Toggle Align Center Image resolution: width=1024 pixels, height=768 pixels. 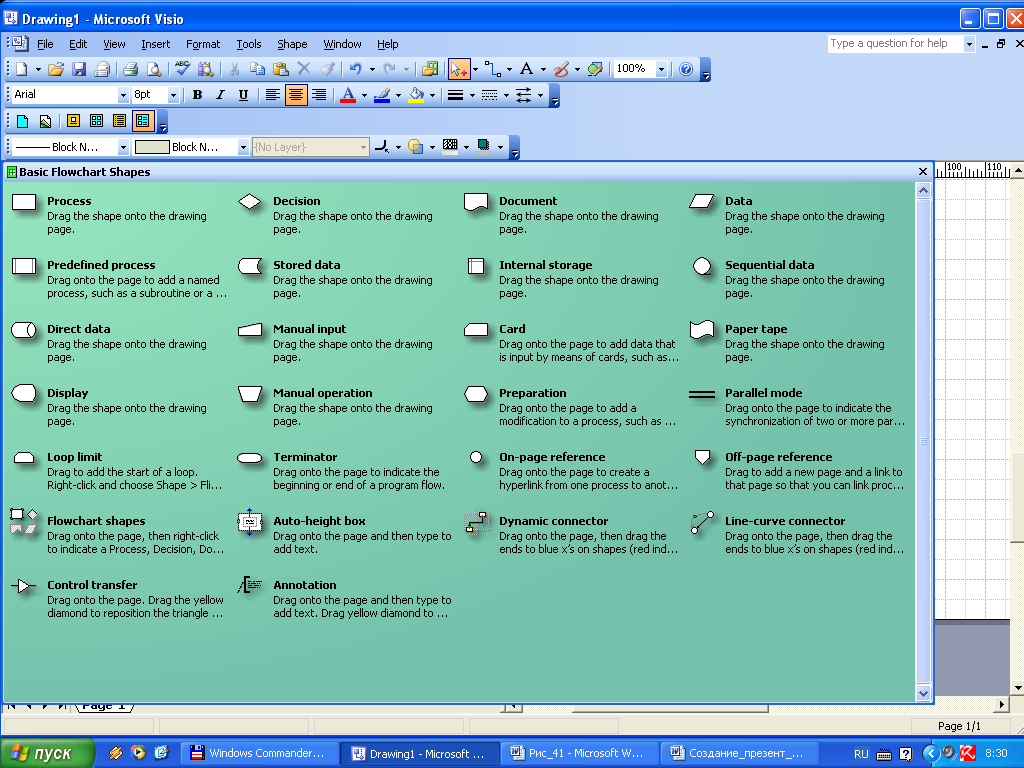296,95
